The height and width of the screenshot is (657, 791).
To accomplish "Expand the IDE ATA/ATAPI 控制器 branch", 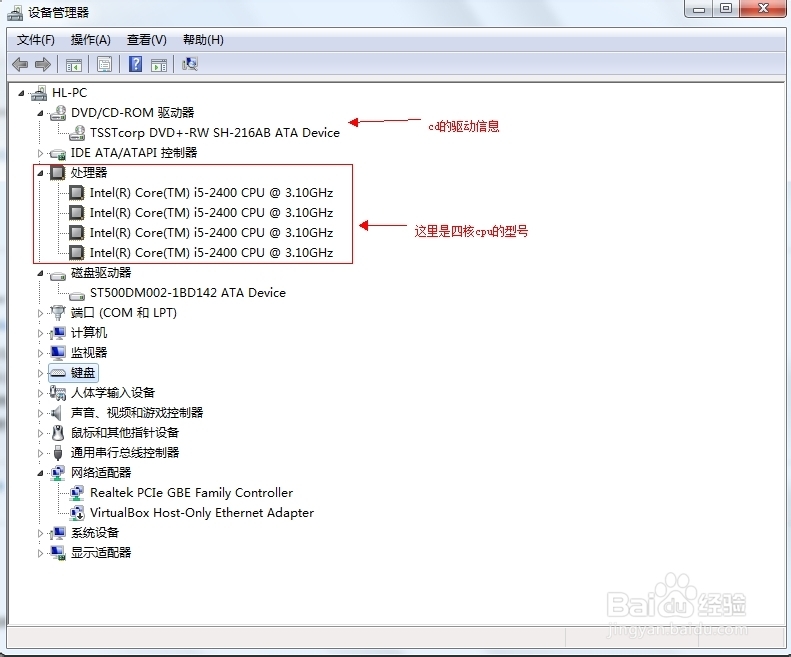I will tap(40, 153).
